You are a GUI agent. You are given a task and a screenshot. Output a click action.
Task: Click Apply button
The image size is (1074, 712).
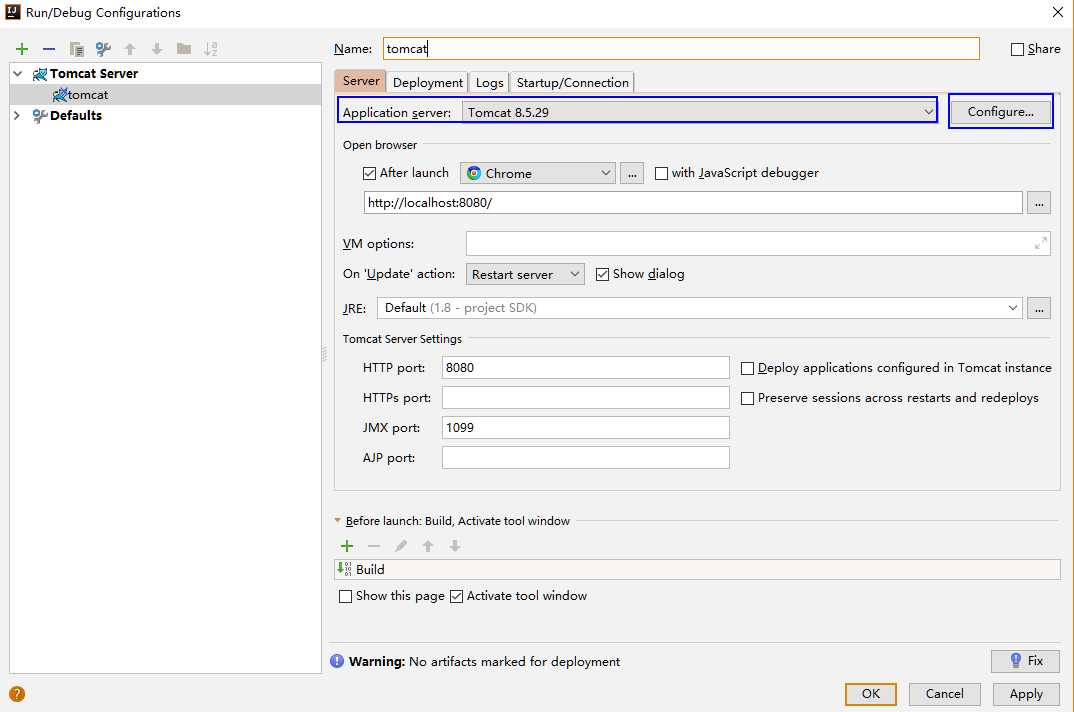coord(1026,694)
